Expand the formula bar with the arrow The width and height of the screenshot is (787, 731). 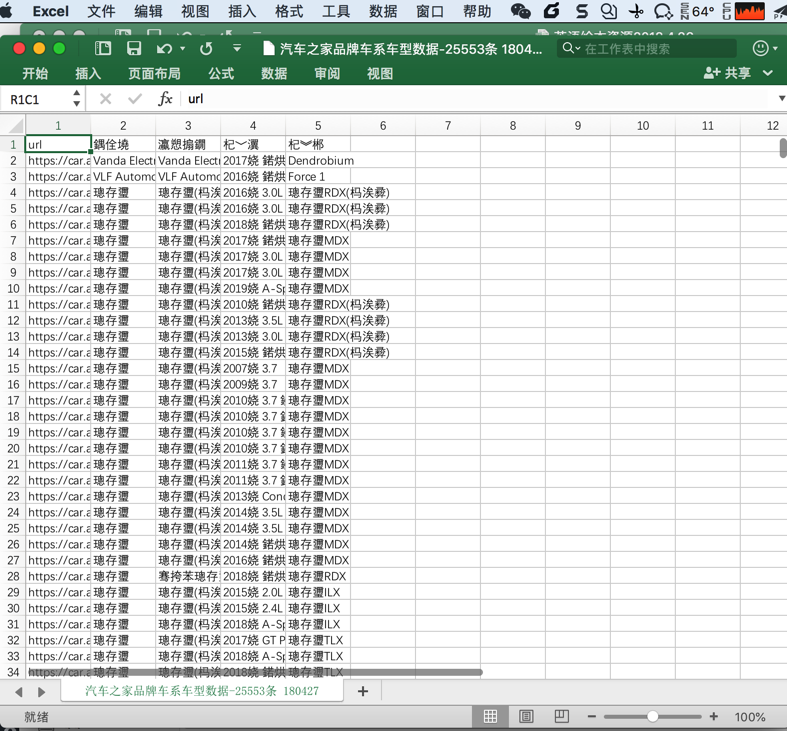pos(781,98)
